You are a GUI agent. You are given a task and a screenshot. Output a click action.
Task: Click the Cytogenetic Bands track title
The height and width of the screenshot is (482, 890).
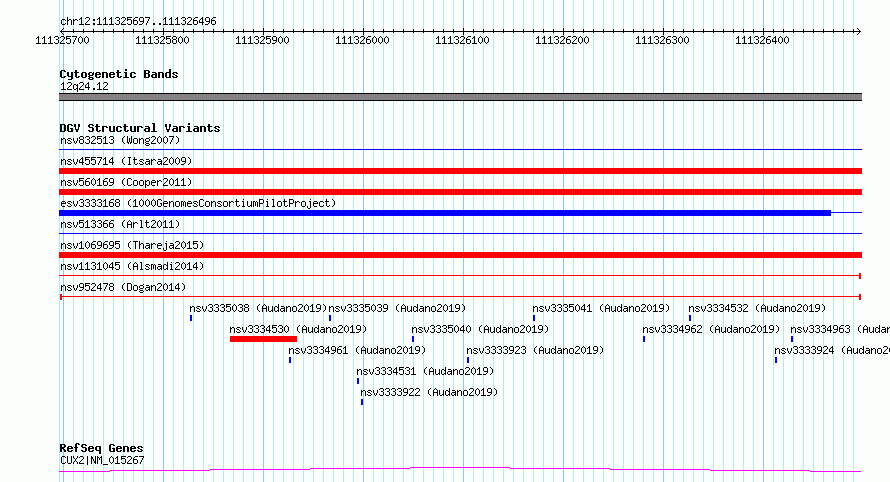click(119, 74)
